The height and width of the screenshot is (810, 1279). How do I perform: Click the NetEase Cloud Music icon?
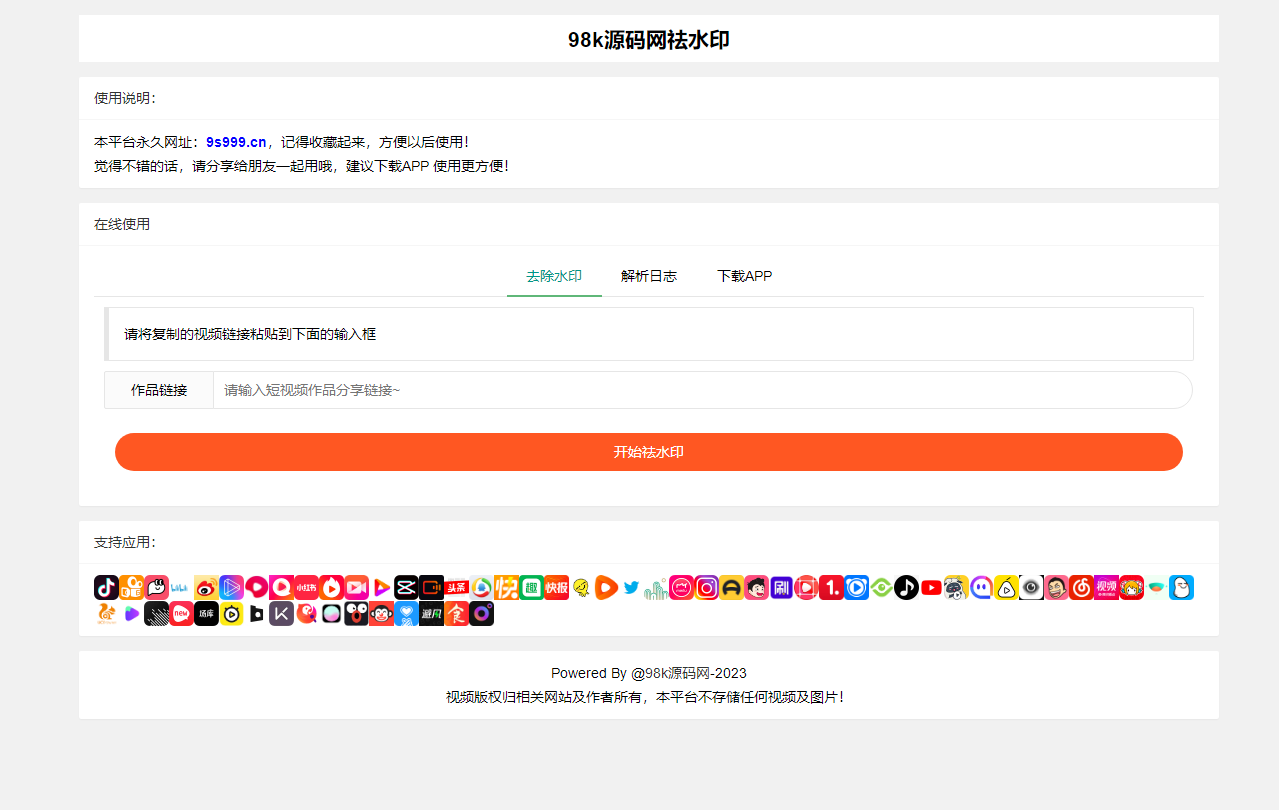click(x=1081, y=588)
